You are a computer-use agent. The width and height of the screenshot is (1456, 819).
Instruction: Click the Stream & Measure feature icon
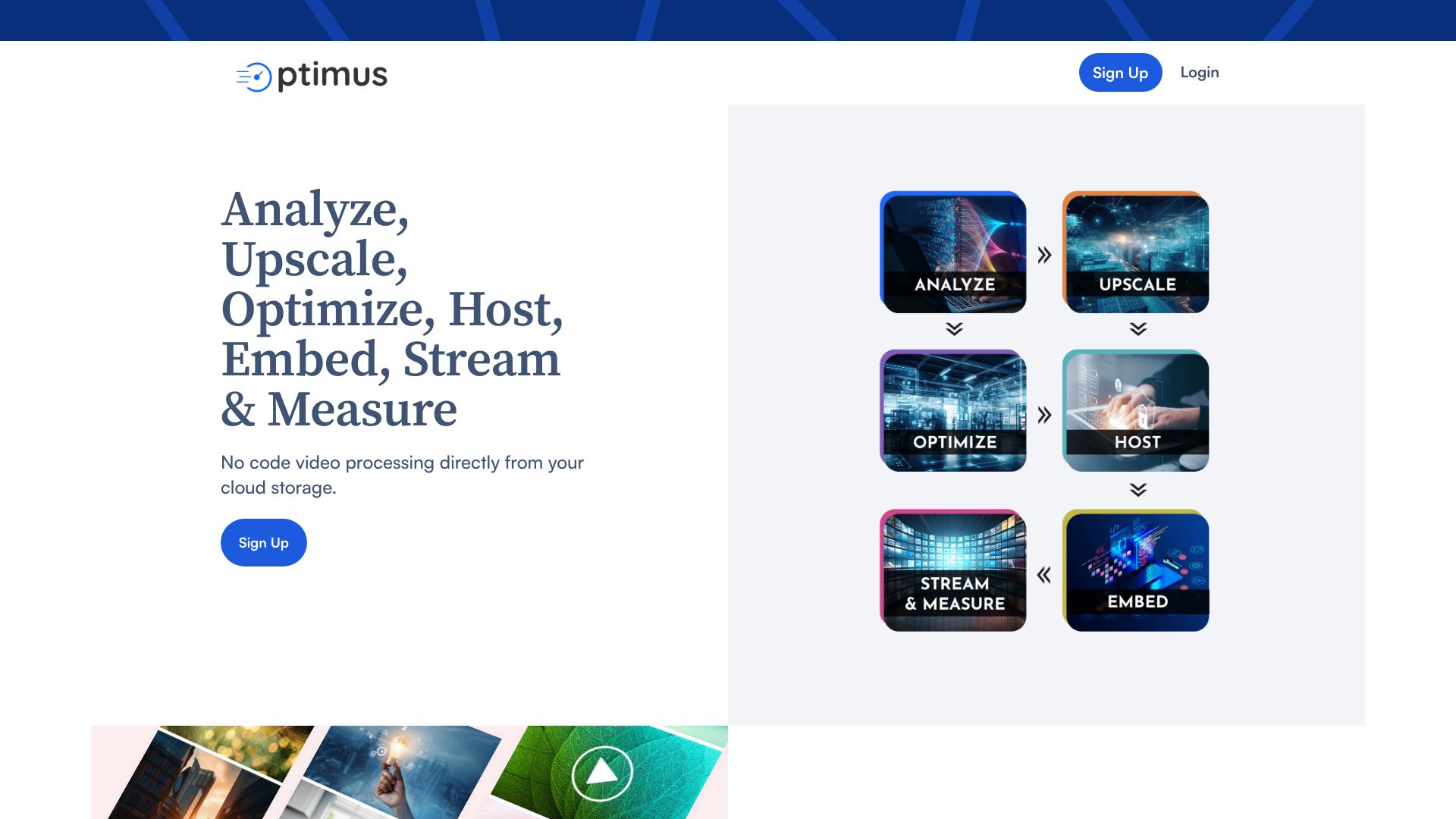click(x=953, y=570)
